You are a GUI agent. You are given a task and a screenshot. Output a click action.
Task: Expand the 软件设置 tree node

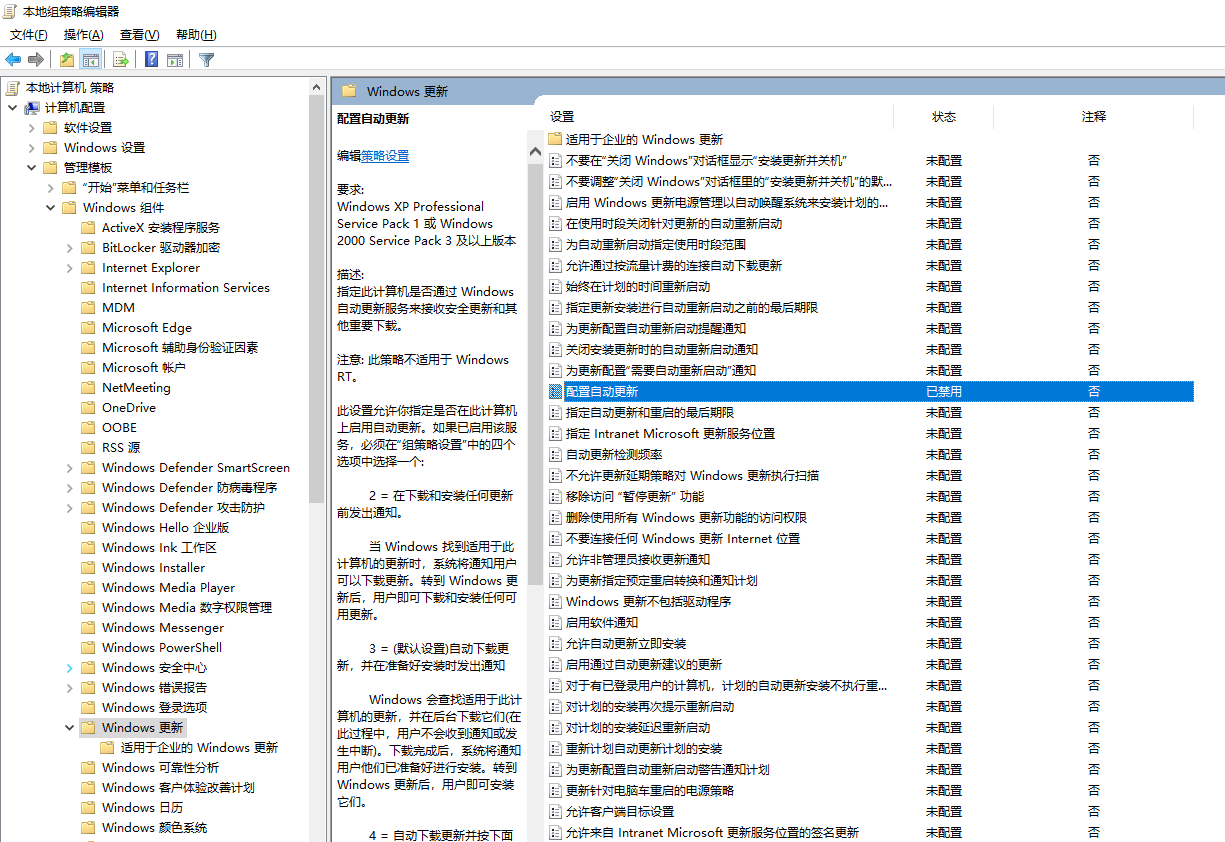[31, 127]
